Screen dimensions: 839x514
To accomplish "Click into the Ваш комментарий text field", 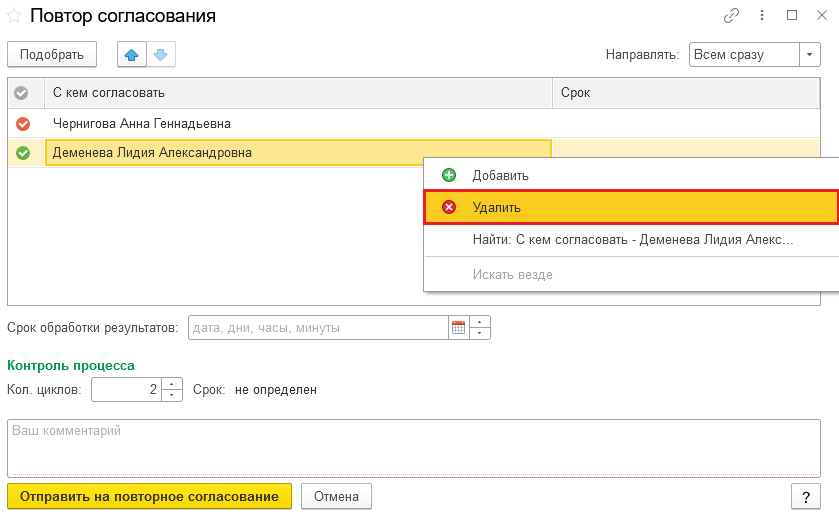I will [413, 447].
